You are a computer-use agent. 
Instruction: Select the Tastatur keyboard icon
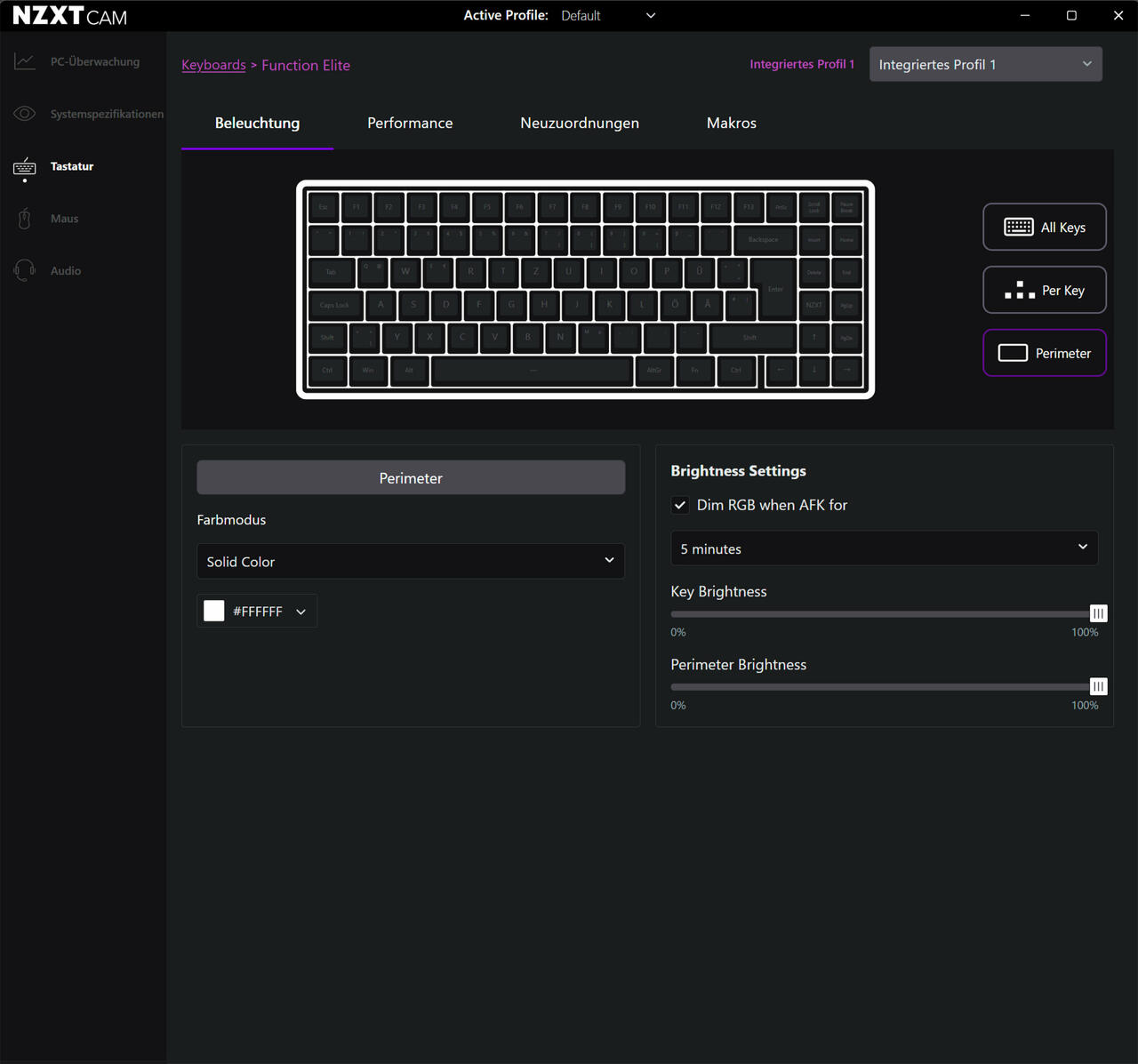25,166
